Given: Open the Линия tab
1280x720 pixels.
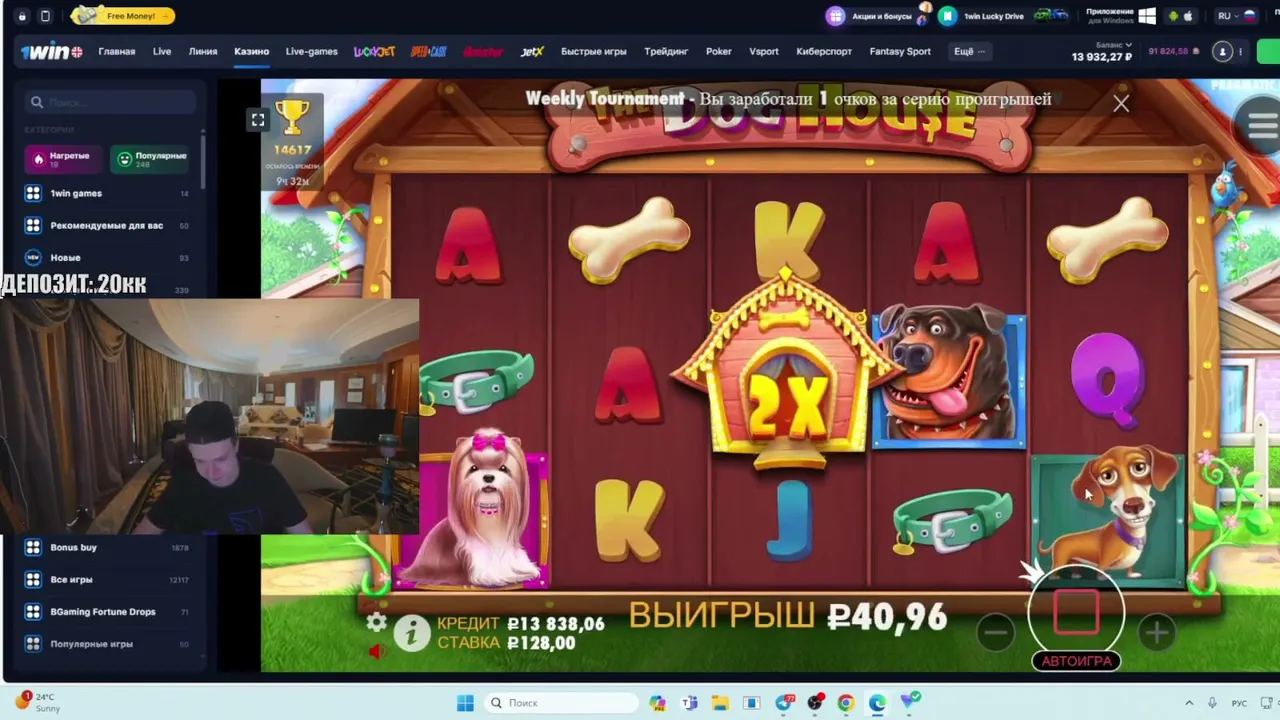Looking at the screenshot, I should pos(203,52).
